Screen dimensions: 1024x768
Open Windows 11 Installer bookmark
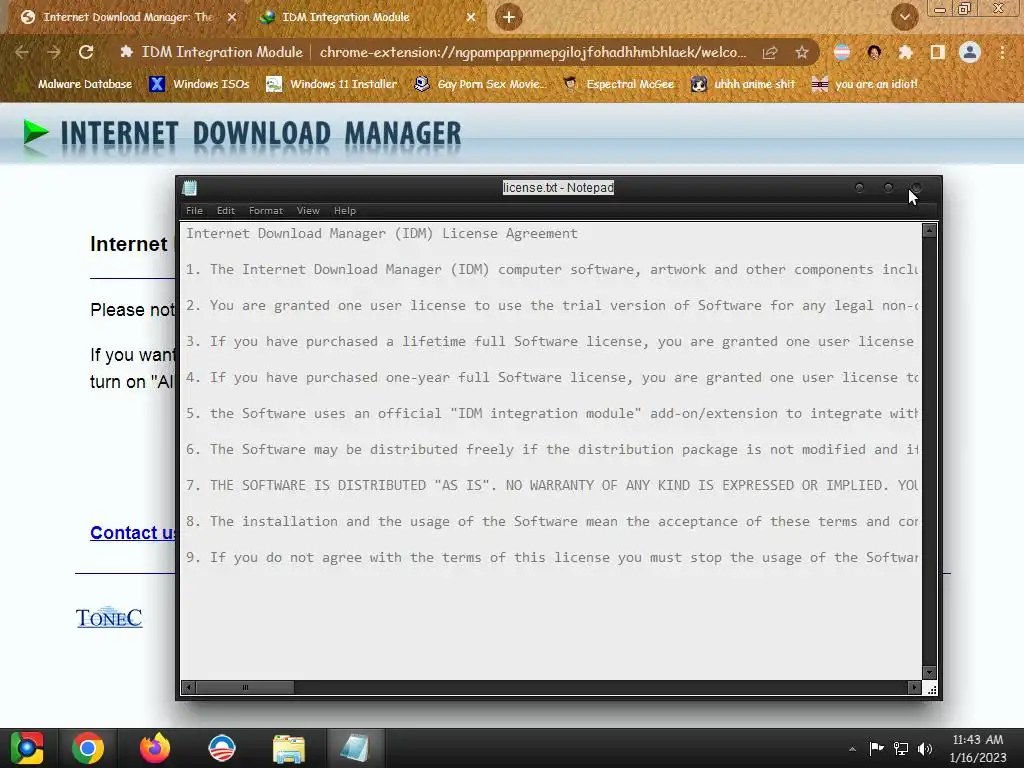331,84
